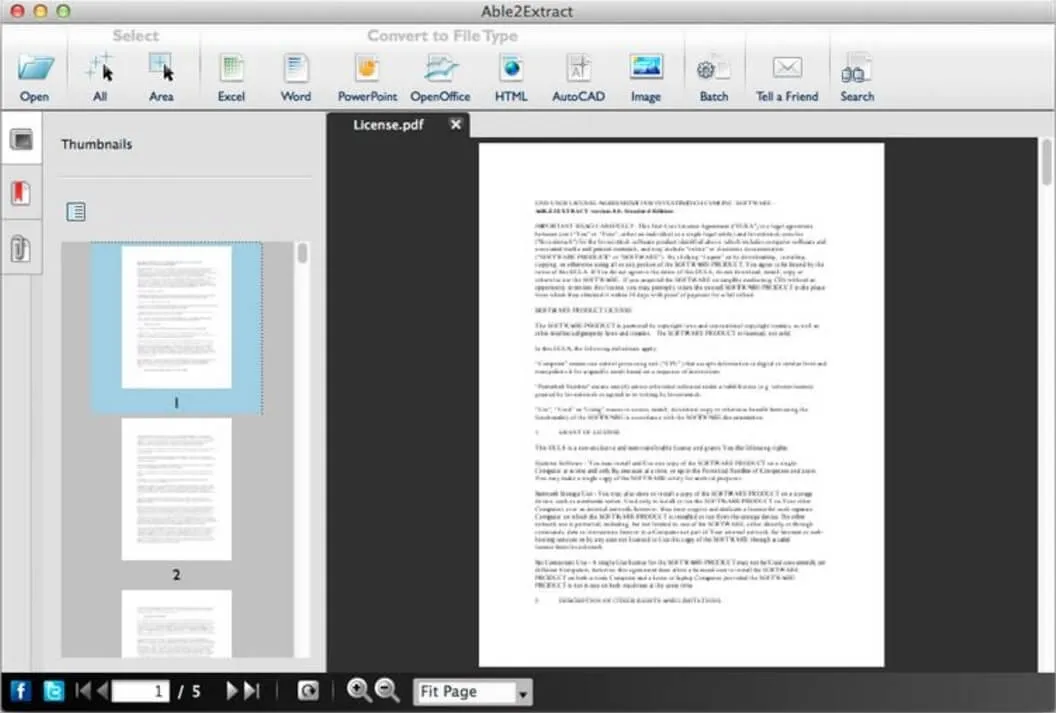Go to the next page

click(x=232, y=691)
